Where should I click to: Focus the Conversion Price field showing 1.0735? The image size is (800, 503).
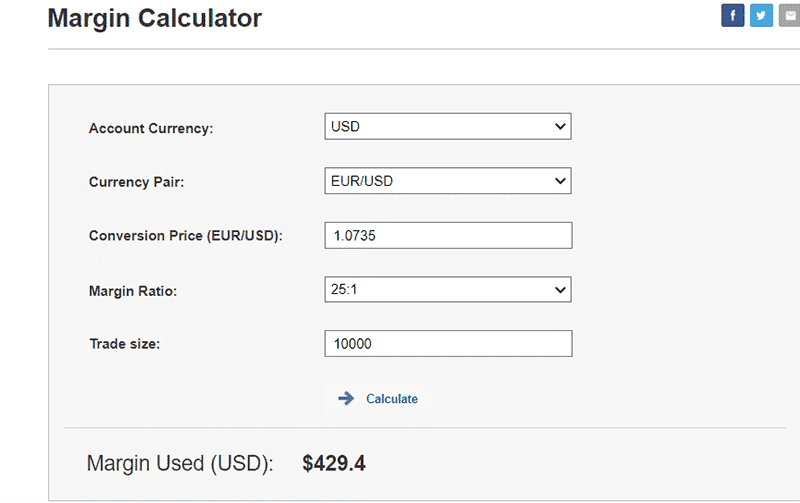[x=448, y=235]
